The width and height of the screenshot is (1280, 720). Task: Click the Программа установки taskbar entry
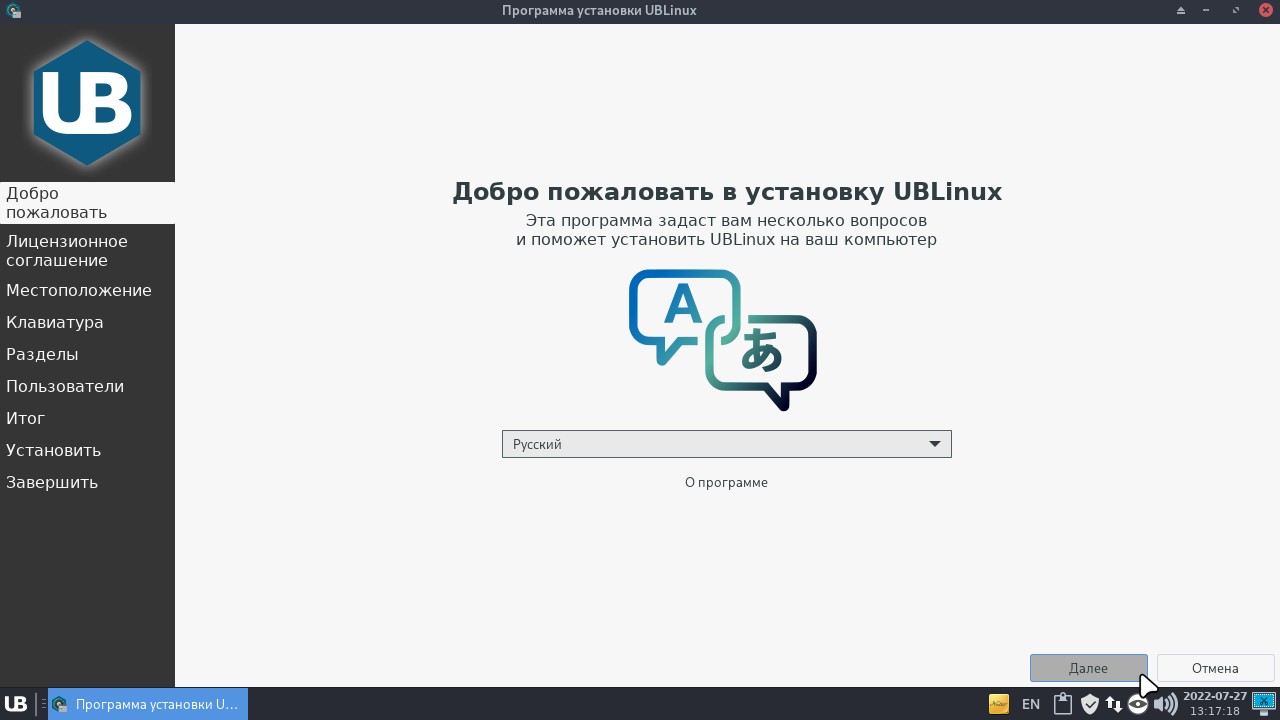point(147,704)
